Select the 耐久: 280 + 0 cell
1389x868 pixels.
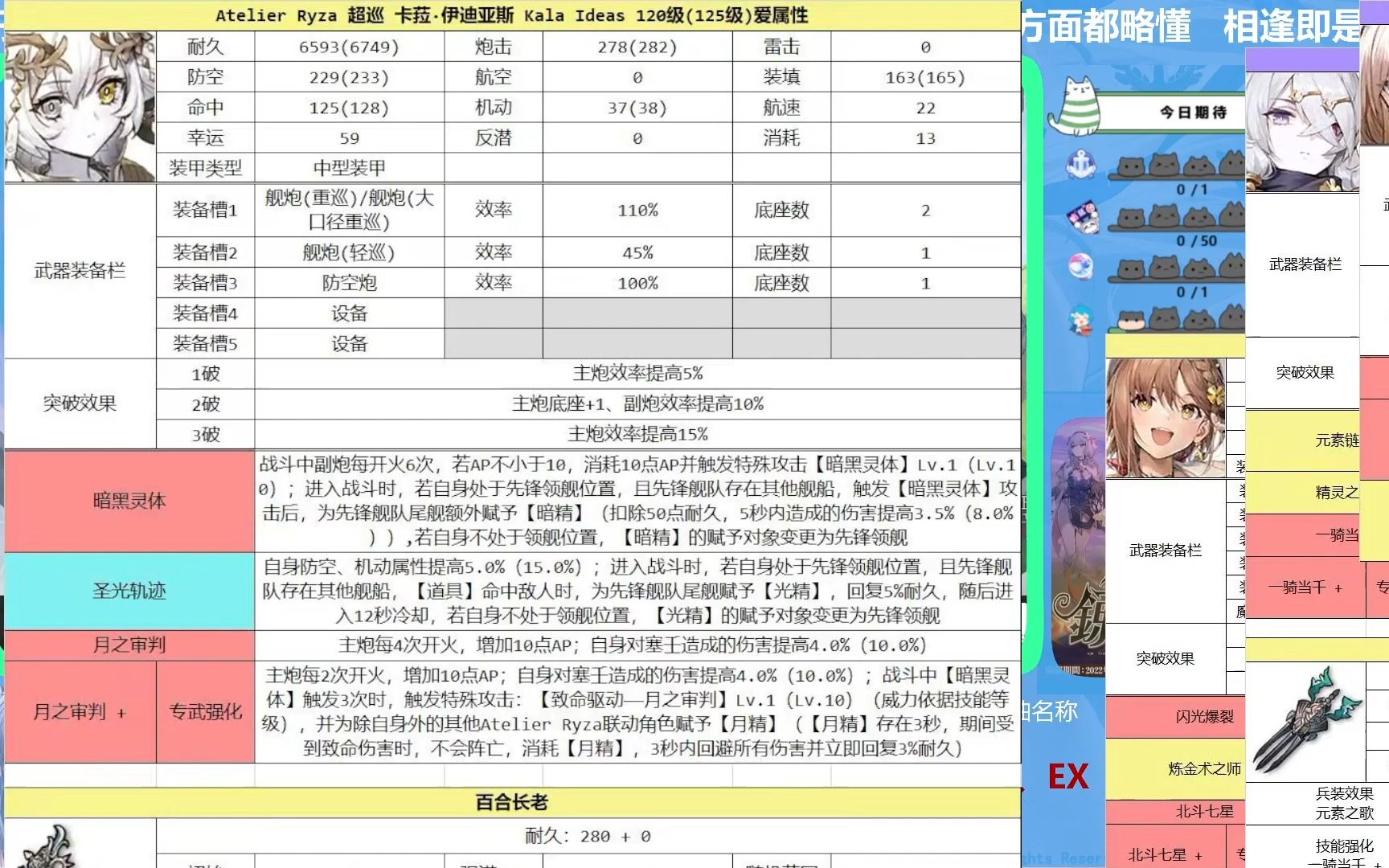588,837
